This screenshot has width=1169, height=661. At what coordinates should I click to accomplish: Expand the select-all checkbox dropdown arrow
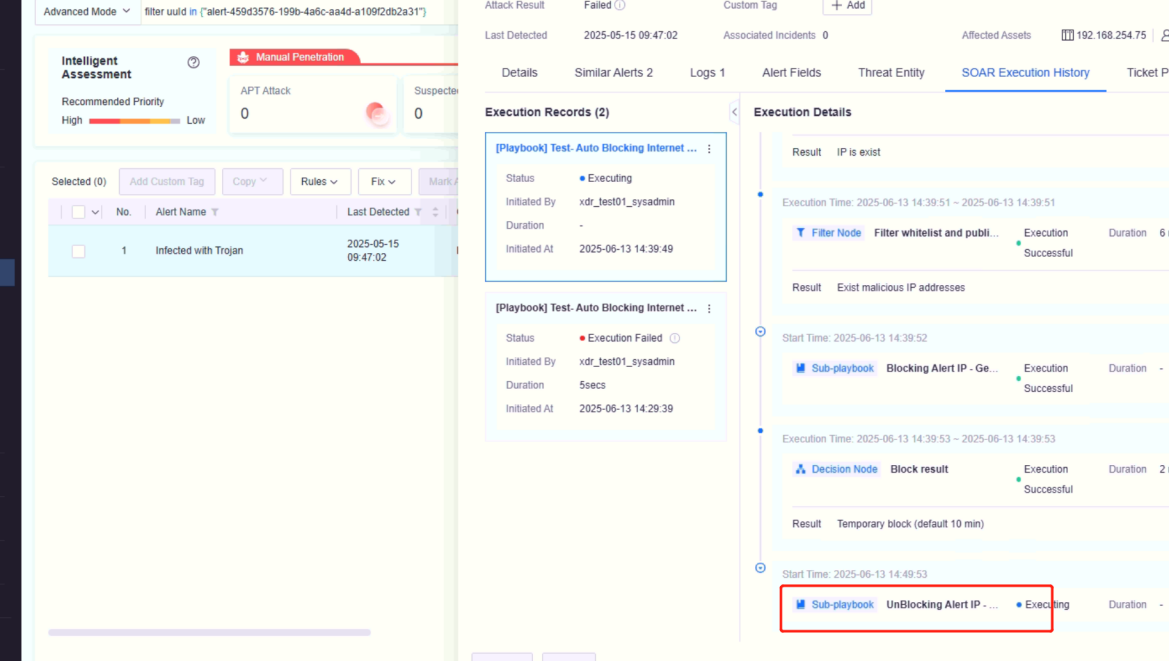pos(95,212)
